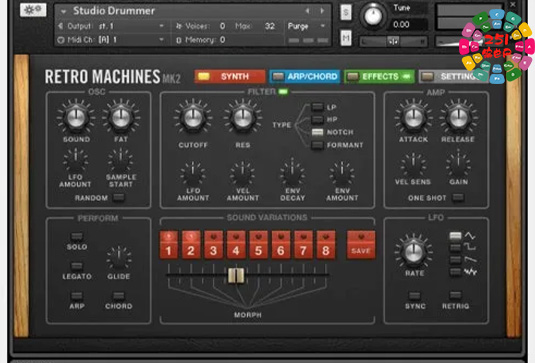Image resolution: width=535 pixels, height=363 pixels.
Task: Select HP filter type
Action: 317,119
